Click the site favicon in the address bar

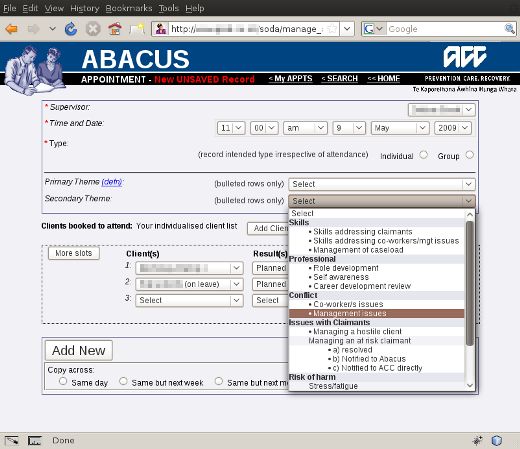coord(161,29)
